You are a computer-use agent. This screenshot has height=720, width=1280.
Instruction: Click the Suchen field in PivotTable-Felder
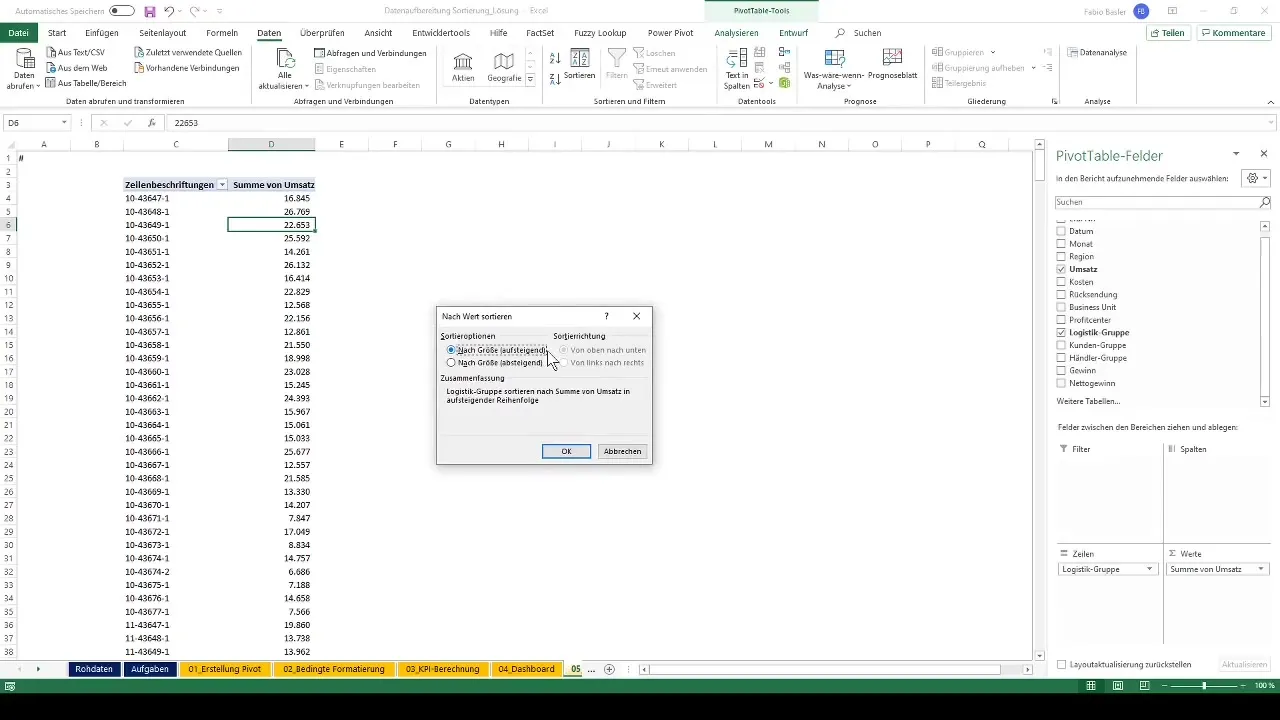point(1163,202)
